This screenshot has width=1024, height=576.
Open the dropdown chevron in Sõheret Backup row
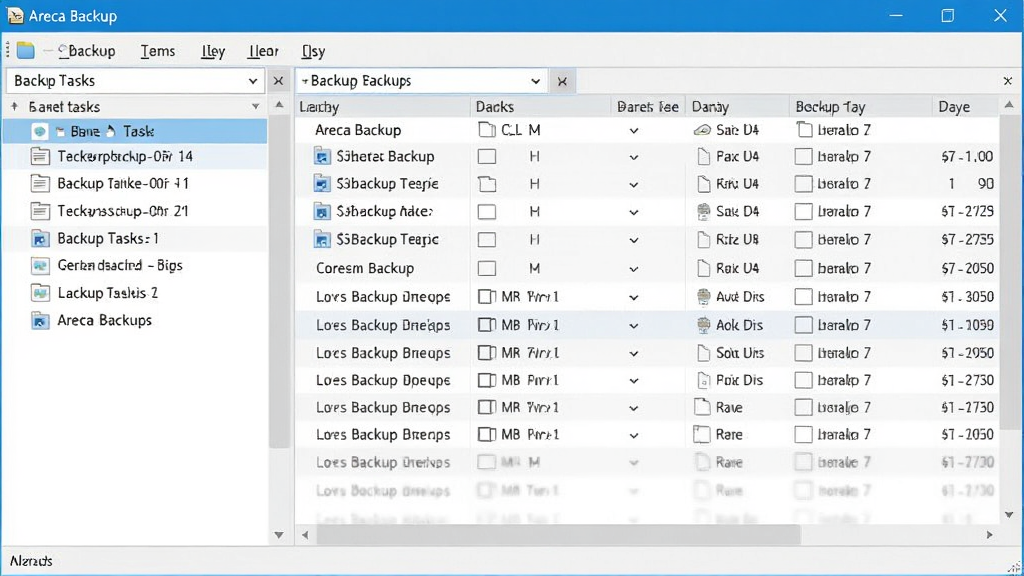[x=633, y=157]
